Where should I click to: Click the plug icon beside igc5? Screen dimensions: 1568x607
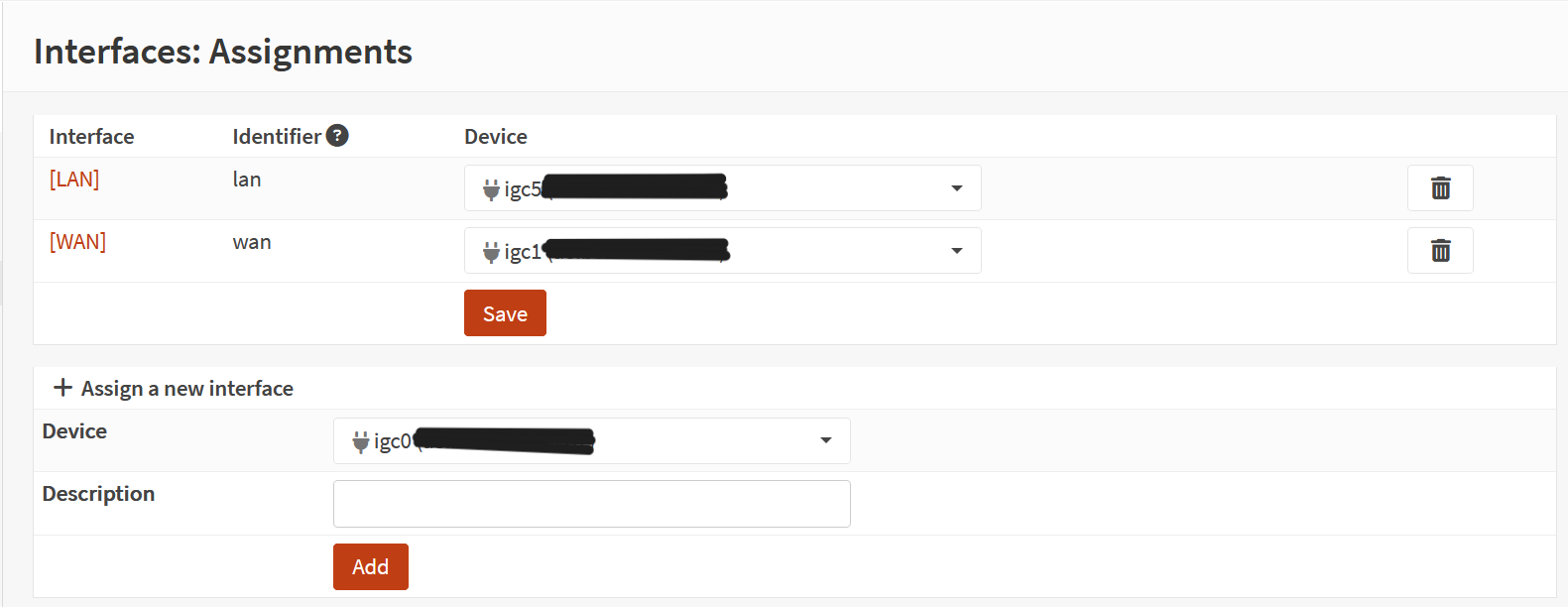(491, 189)
